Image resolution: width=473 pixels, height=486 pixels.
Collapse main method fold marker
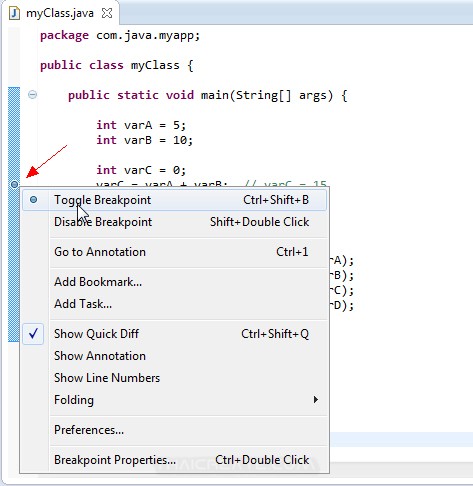point(32,95)
